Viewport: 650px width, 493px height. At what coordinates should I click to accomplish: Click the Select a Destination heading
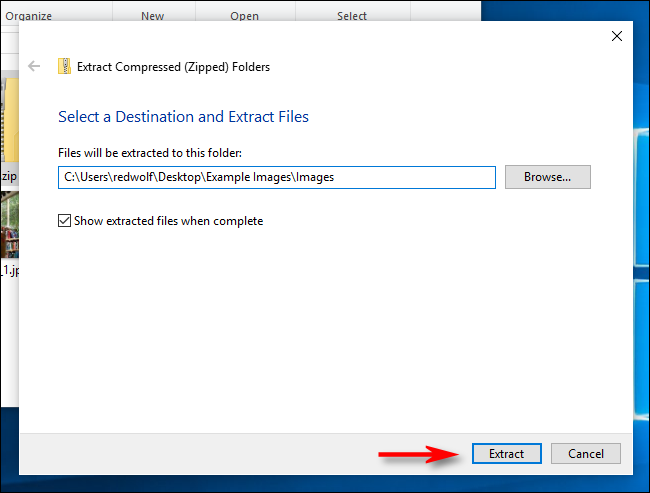[x=183, y=117]
